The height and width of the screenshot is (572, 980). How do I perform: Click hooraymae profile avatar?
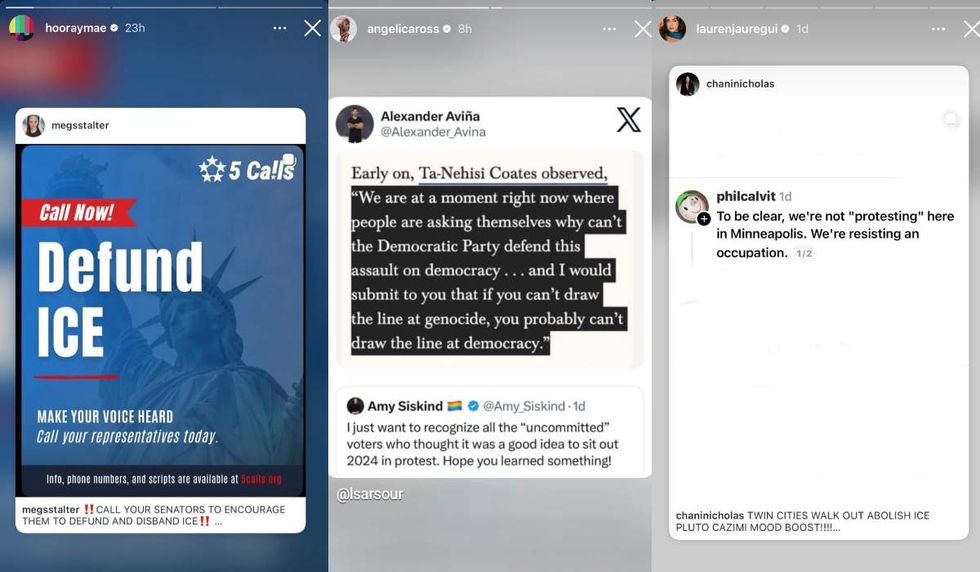pos(22,28)
